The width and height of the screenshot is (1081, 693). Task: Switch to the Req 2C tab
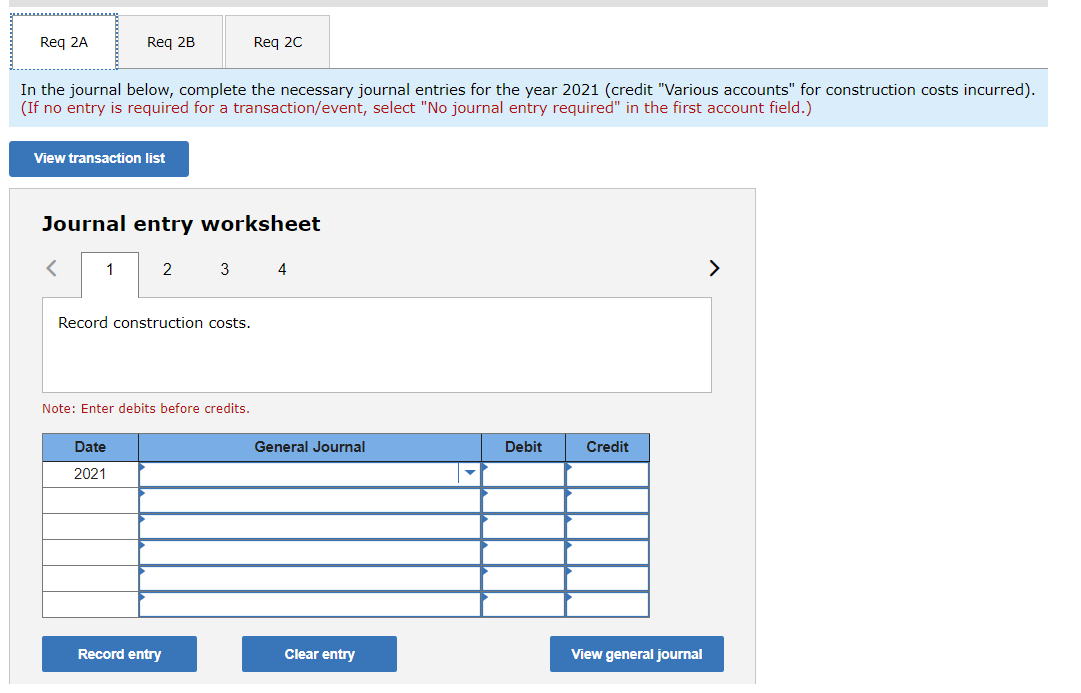point(278,42)
